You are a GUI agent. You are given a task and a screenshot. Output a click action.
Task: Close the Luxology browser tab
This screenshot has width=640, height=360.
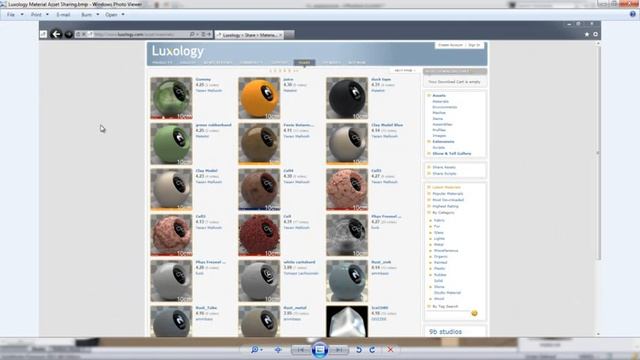point(280,35)
